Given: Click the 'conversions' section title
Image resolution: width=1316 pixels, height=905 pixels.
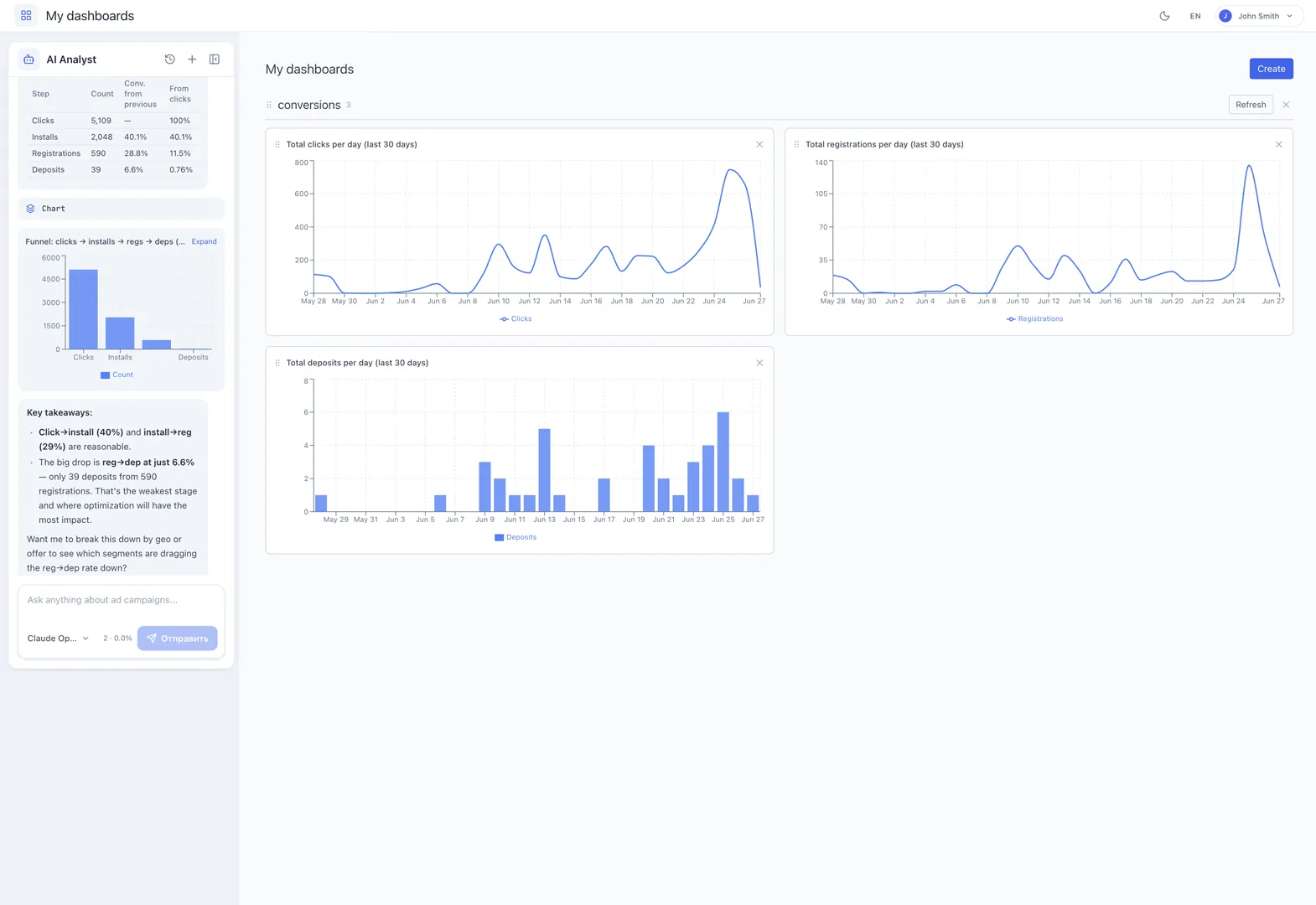Looking at the screenshot, I should [309, 105].
